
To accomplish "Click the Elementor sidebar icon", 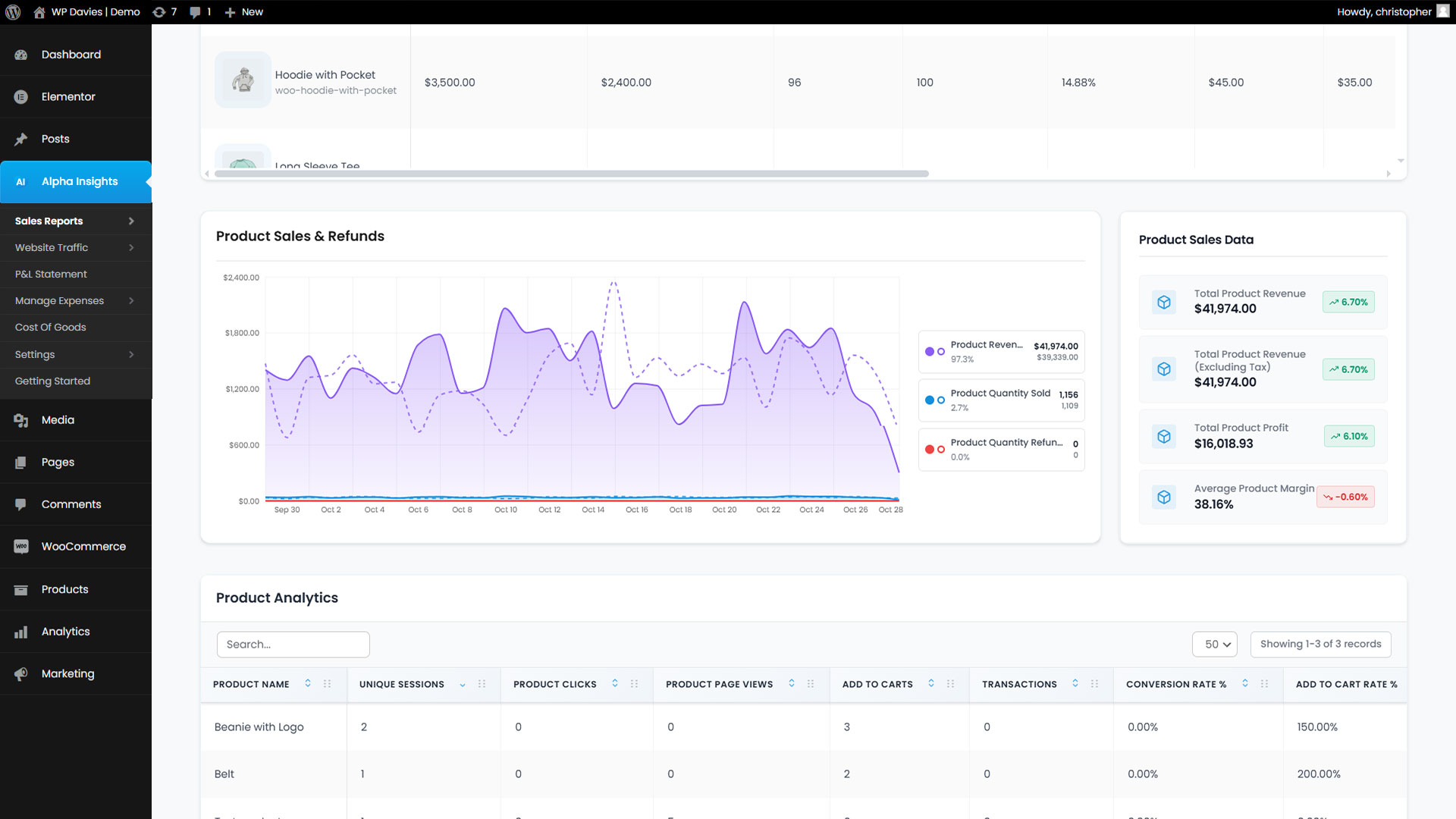I will click(x=21, y=97).
